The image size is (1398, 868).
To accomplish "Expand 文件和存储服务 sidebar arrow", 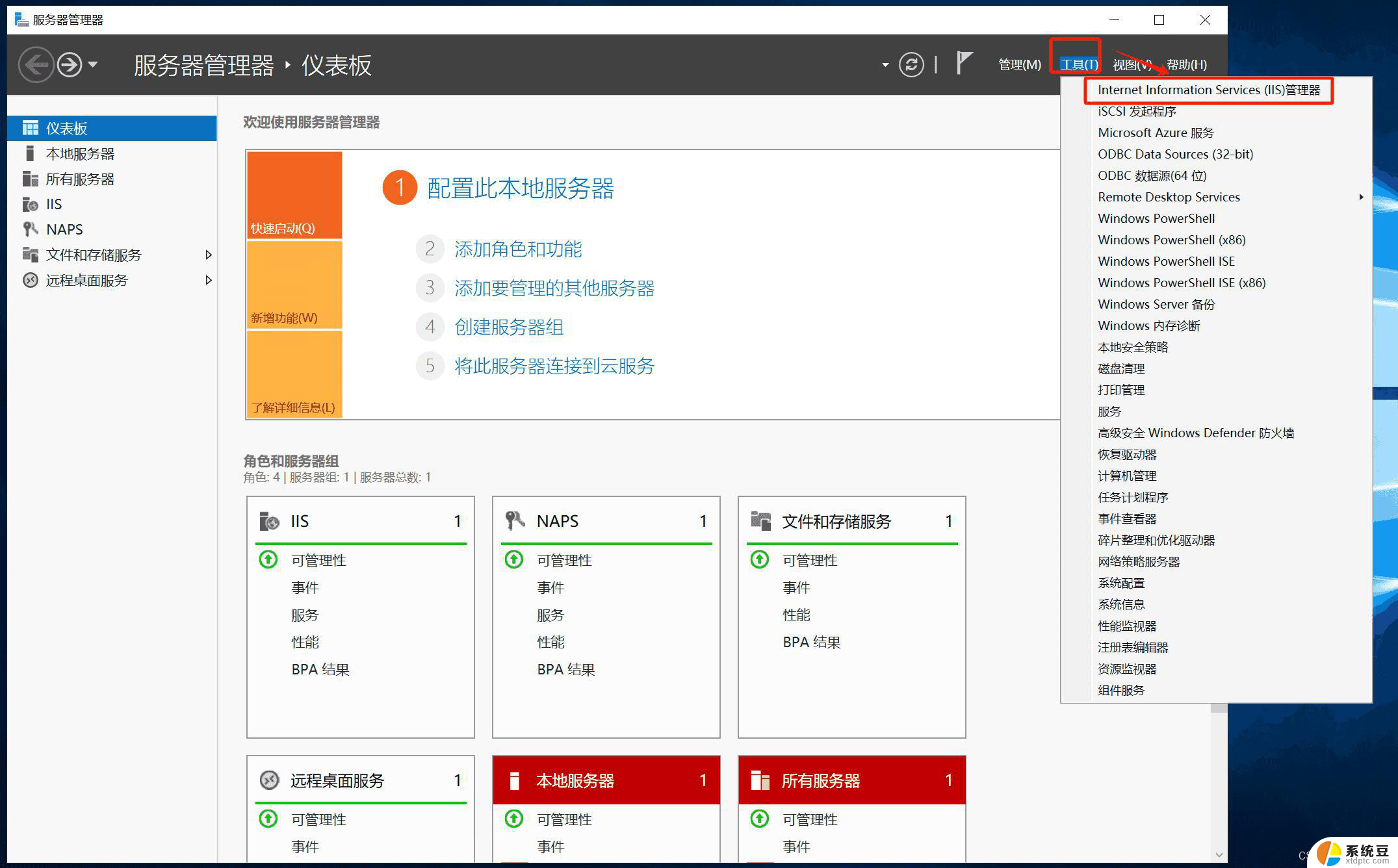I will click(x=209, y=255).
